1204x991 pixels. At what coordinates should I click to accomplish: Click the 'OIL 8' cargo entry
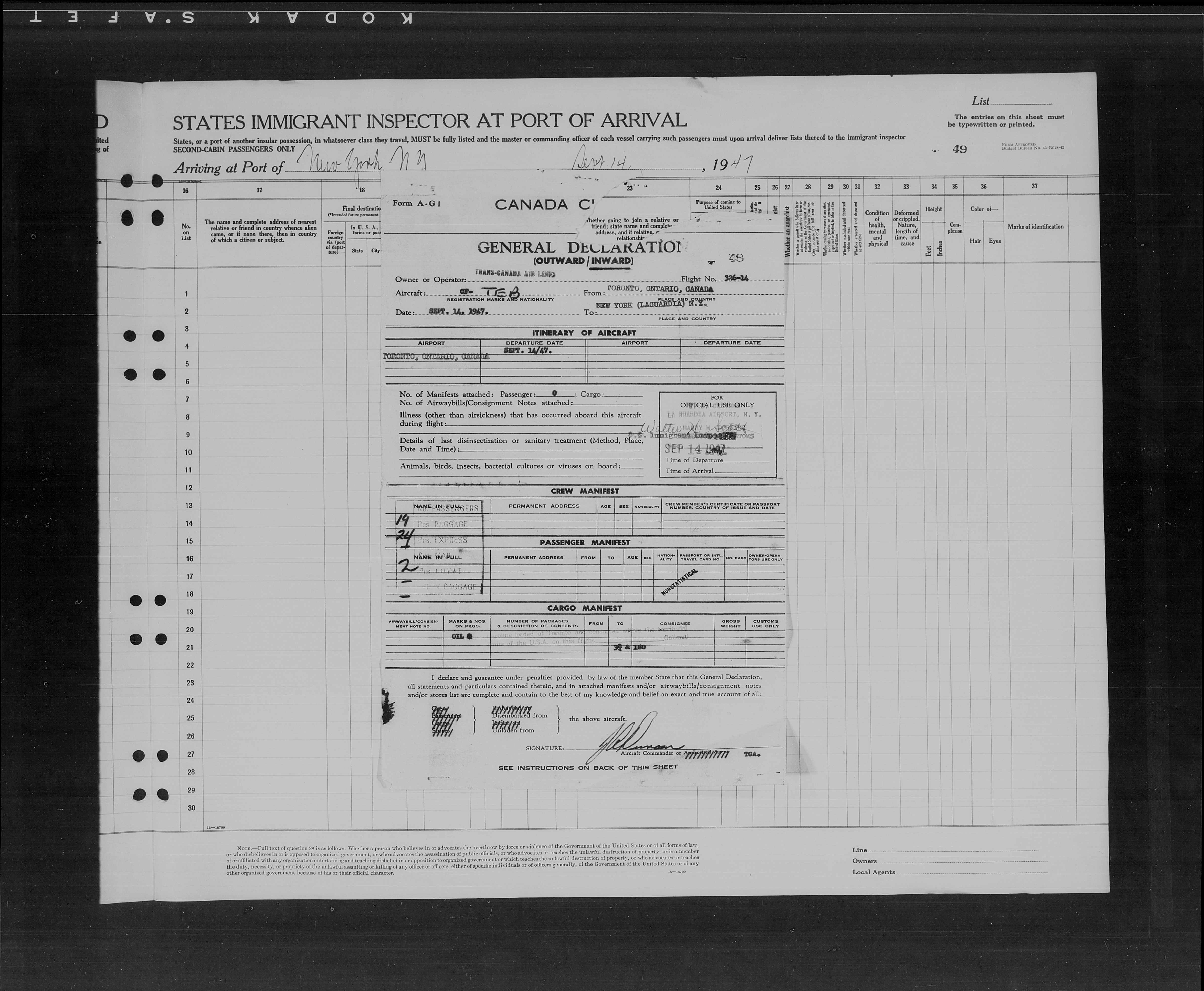[462, 636]
